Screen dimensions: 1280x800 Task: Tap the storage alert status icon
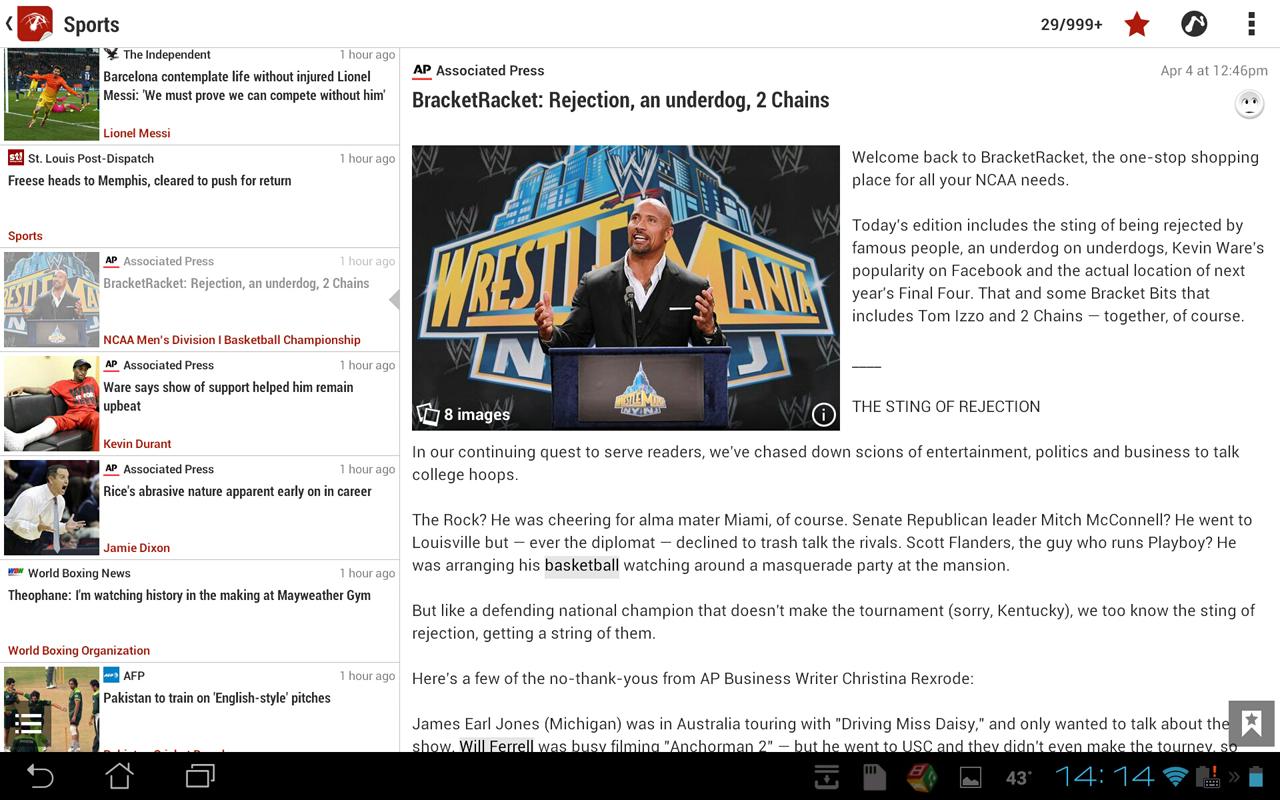(1210, 776)
